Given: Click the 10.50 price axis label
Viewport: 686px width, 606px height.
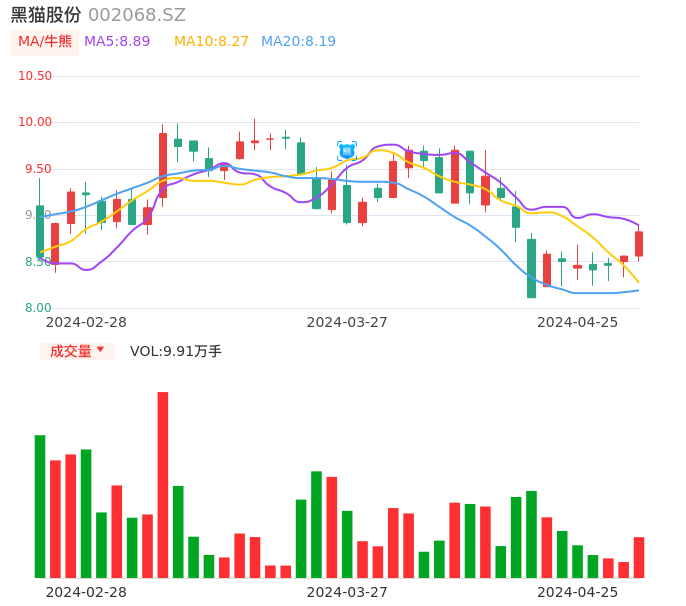Looking at the screenshot, I should tap(35, 76).
